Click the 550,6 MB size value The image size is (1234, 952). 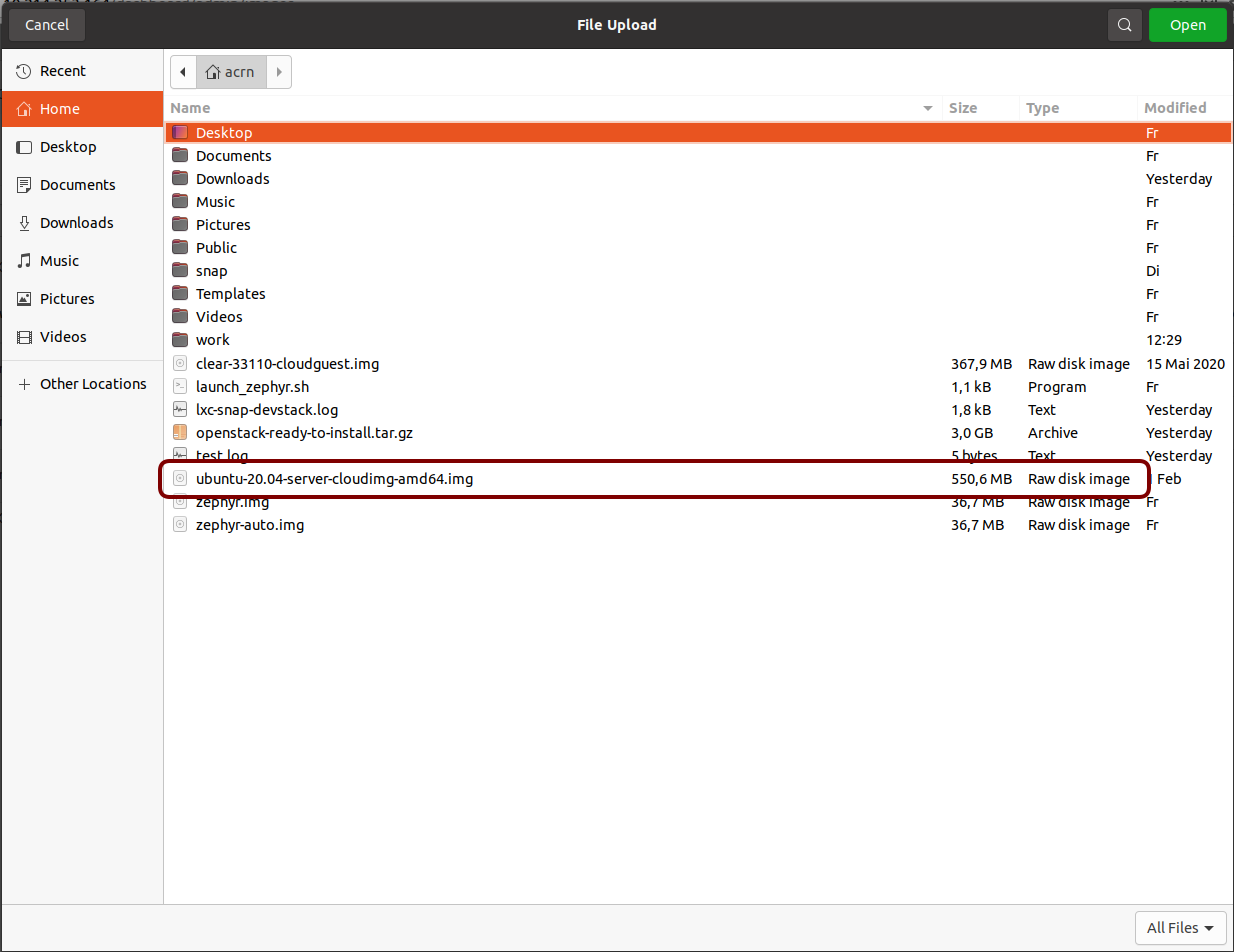pos(981,479)
